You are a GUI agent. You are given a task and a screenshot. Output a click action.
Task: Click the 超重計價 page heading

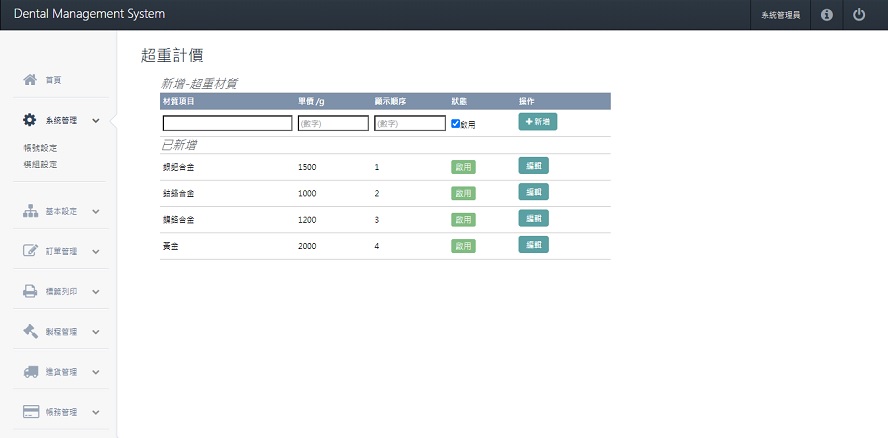click(172, 56)
